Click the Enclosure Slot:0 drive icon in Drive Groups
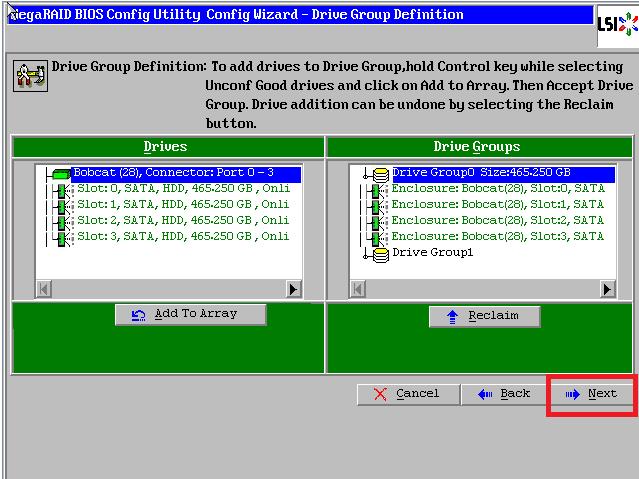Screen dimensions: 639x479 [x=377, y=190]
